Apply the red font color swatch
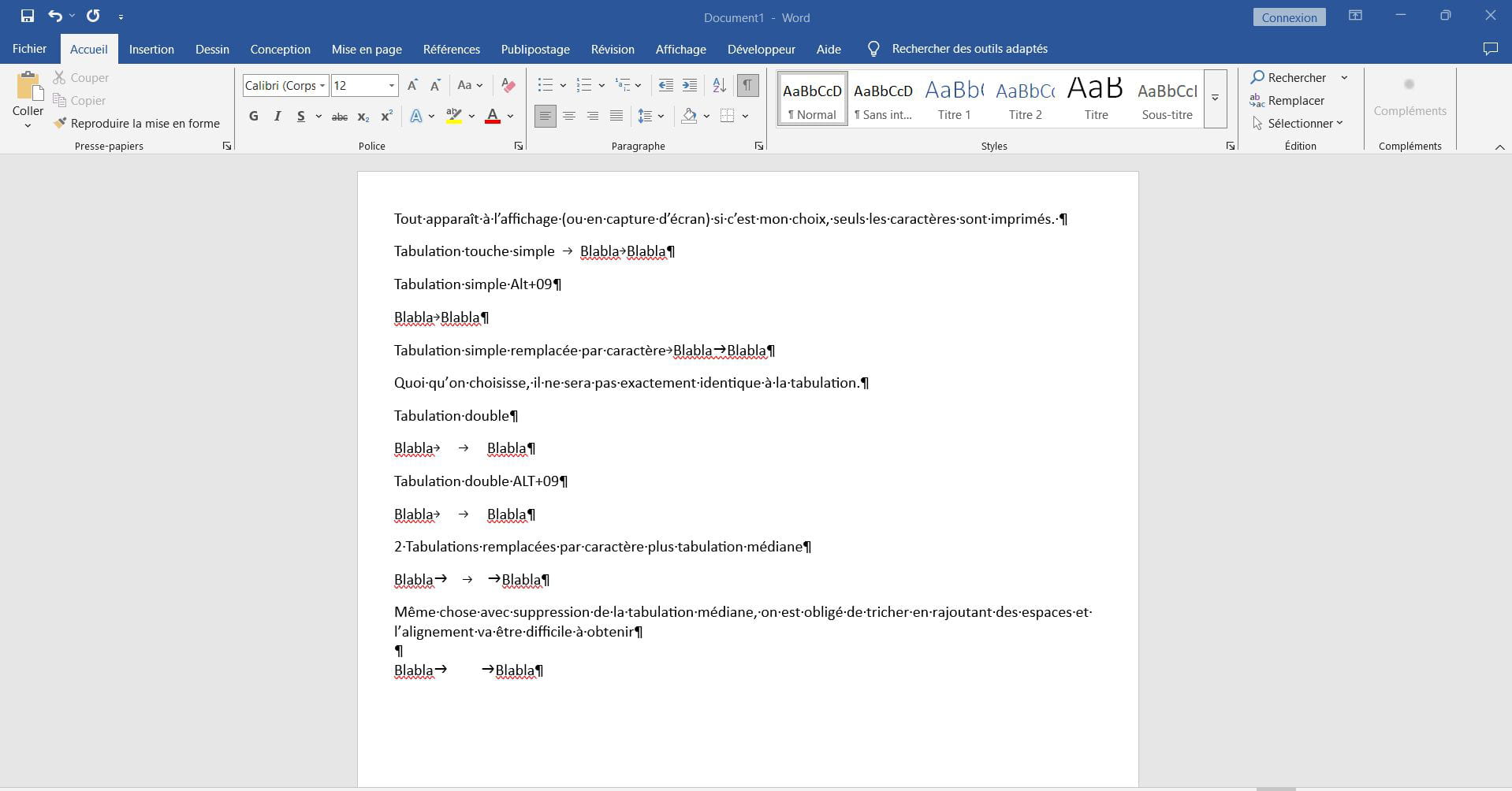 pos(493,117)
